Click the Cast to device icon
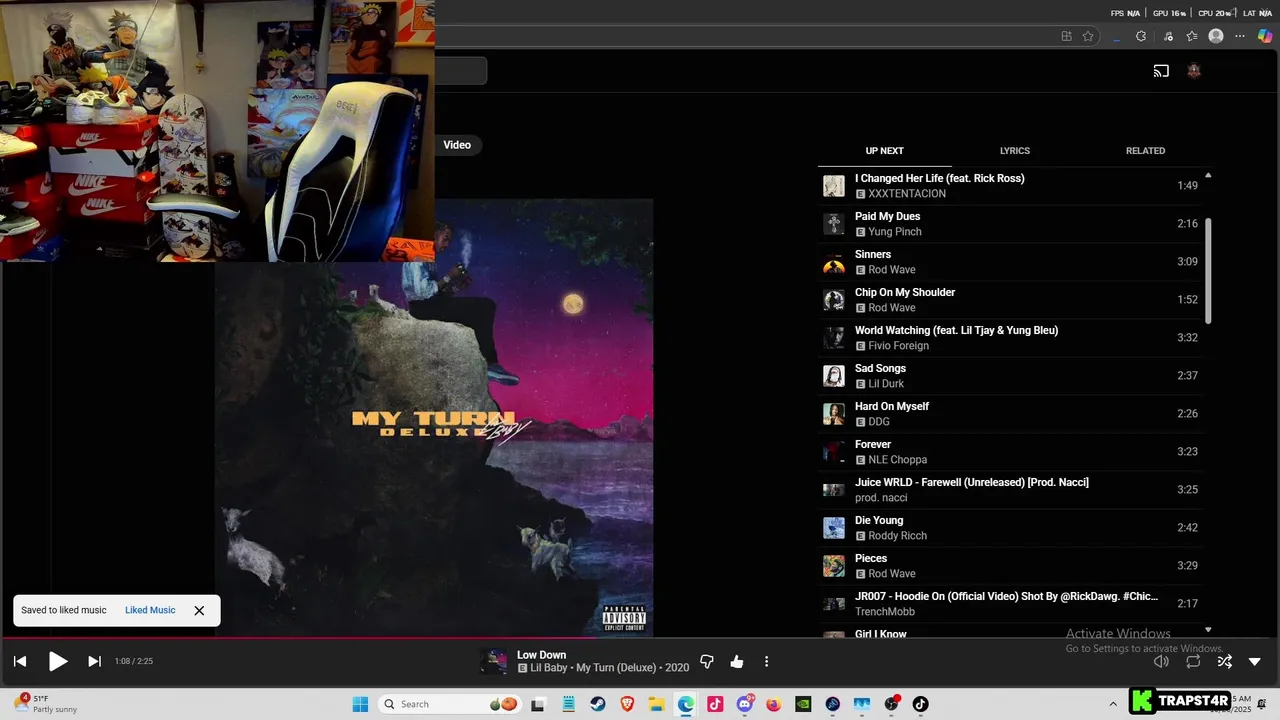1280x720 pixels. tap(1161, 71)
